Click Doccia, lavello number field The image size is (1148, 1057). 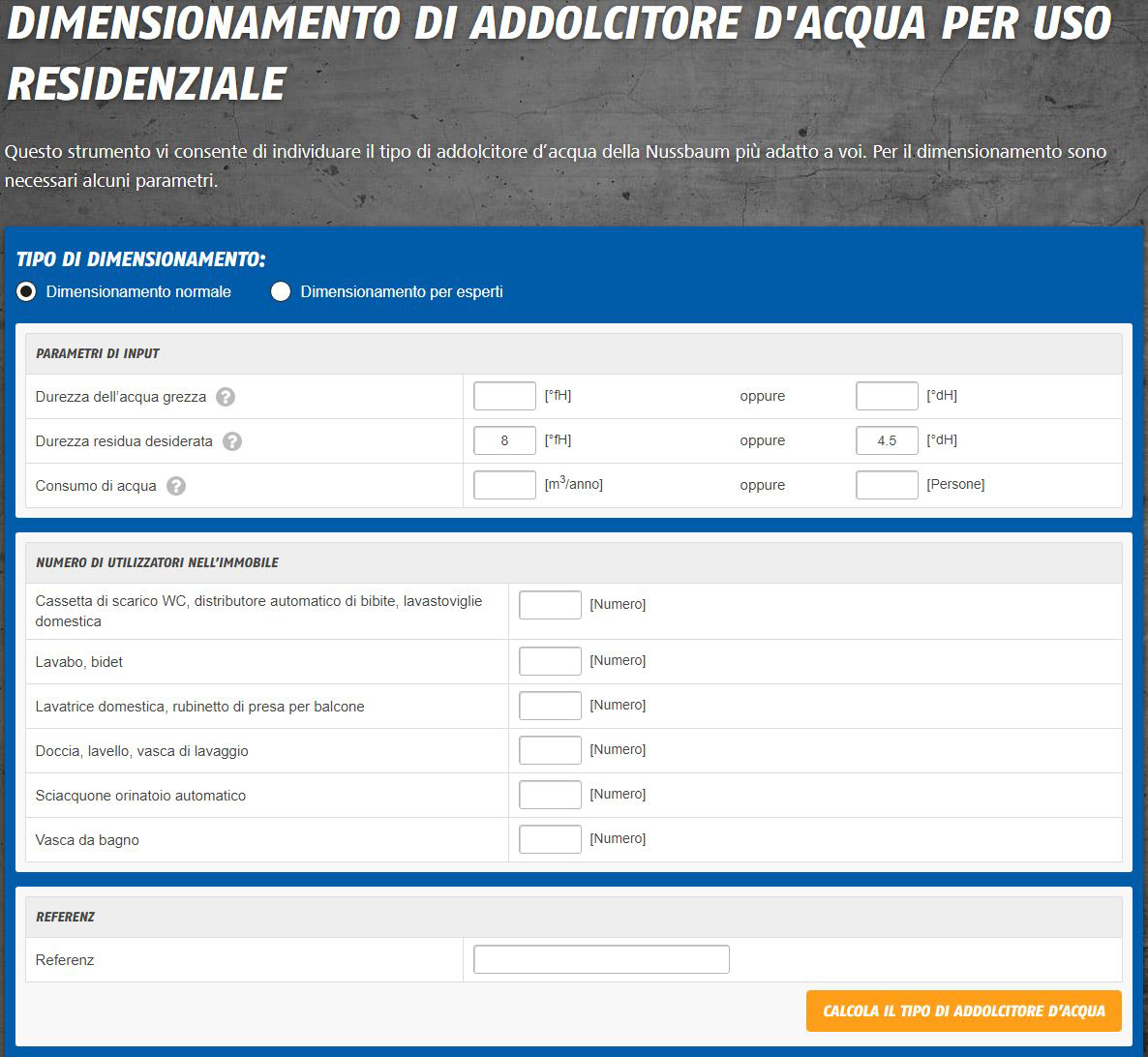coord(550,750)
